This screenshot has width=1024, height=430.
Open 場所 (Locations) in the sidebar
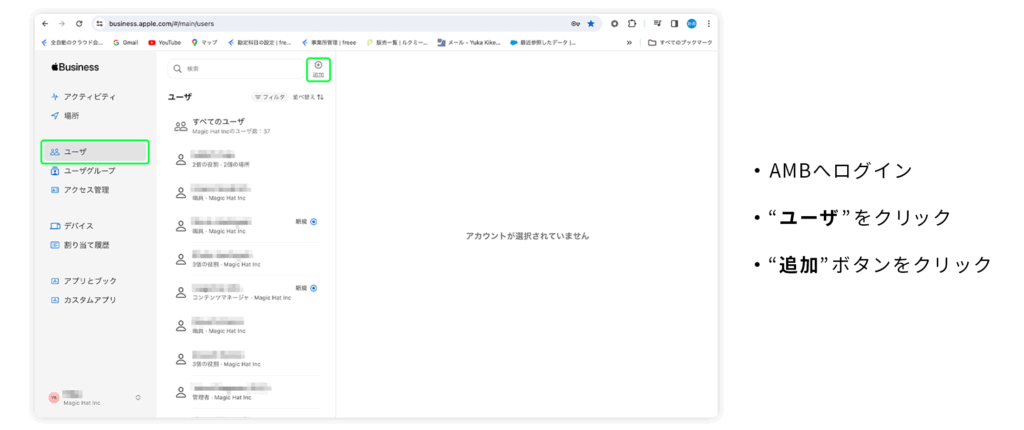pyautogui.click(x=71, y=115)
